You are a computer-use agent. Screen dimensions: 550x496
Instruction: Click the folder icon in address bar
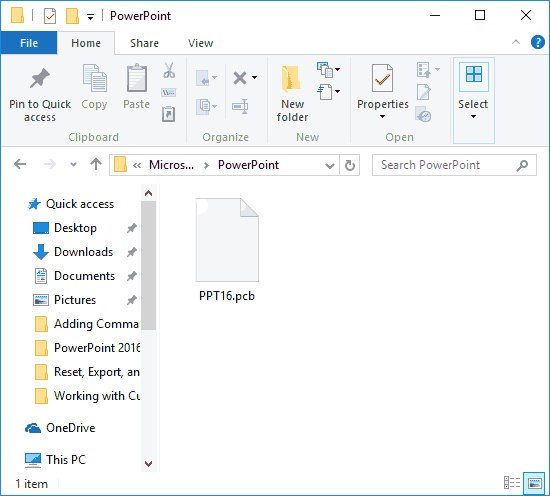click(120, 165)
